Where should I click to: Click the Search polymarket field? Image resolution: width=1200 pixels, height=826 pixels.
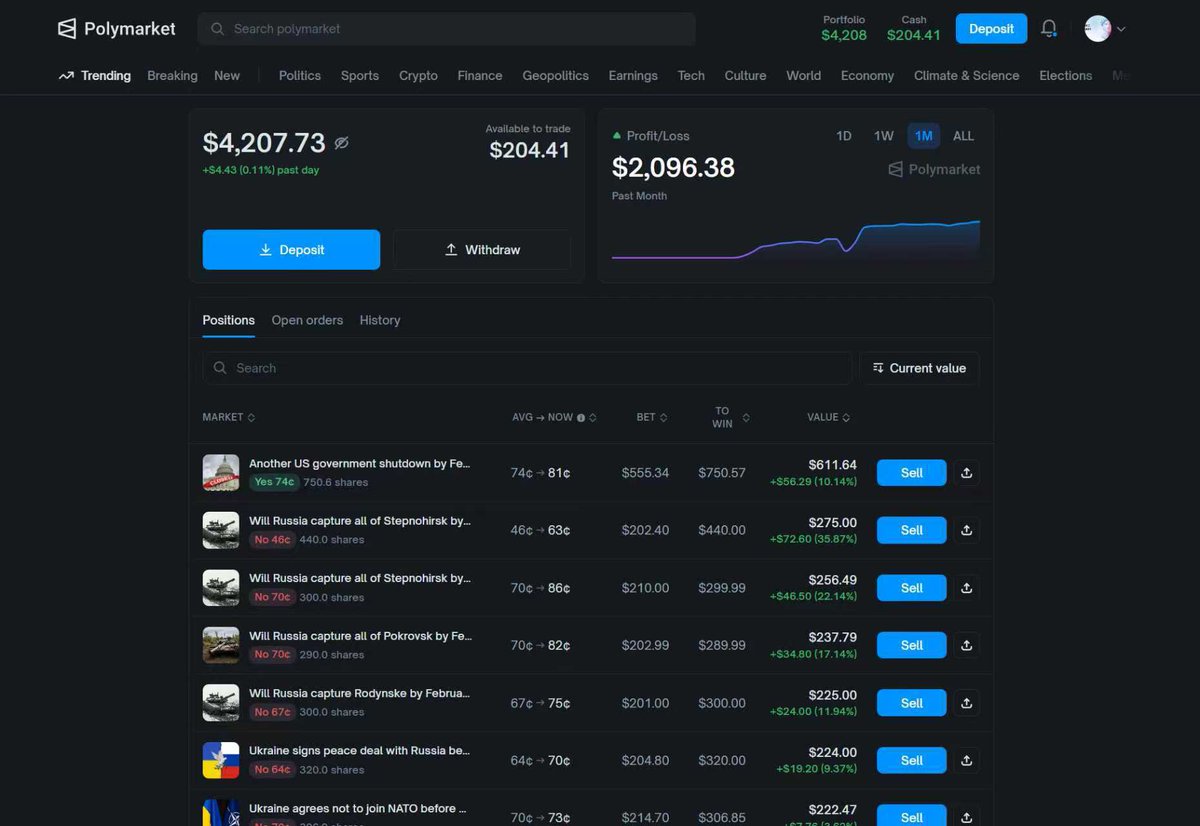[446, 29]
